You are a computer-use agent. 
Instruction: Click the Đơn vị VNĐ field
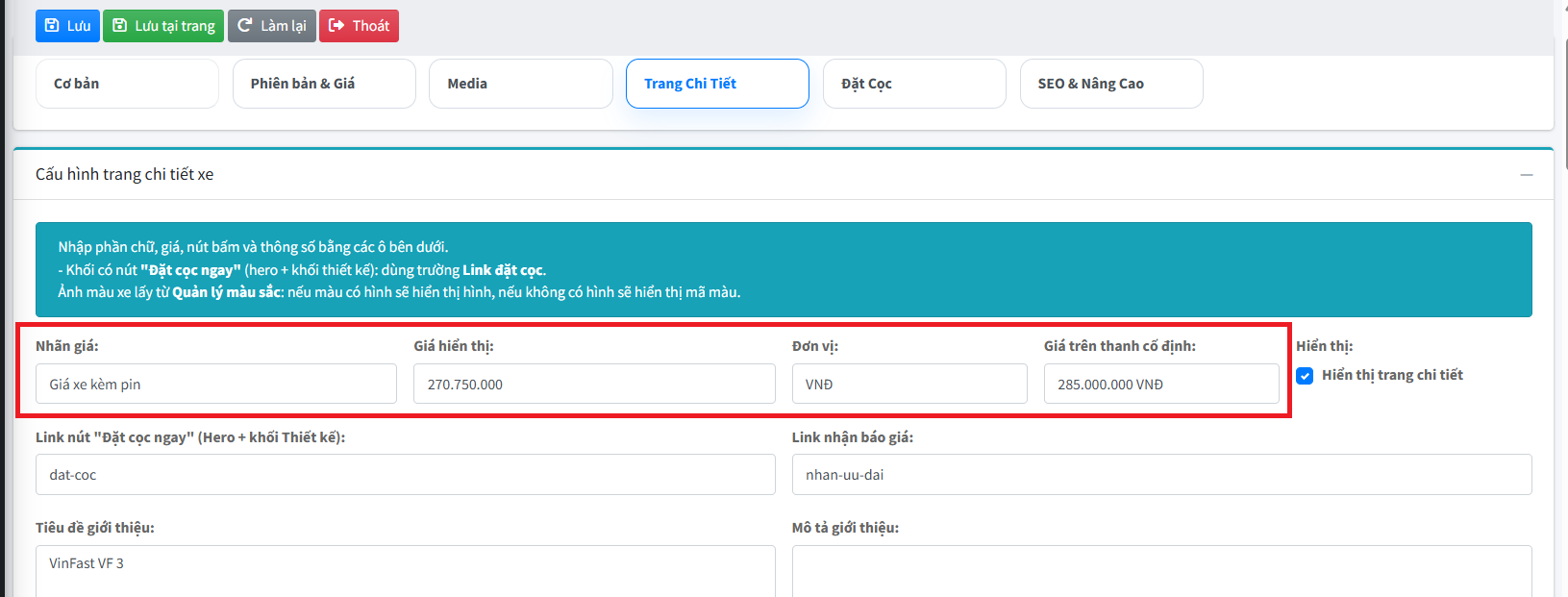click(909, 384)
